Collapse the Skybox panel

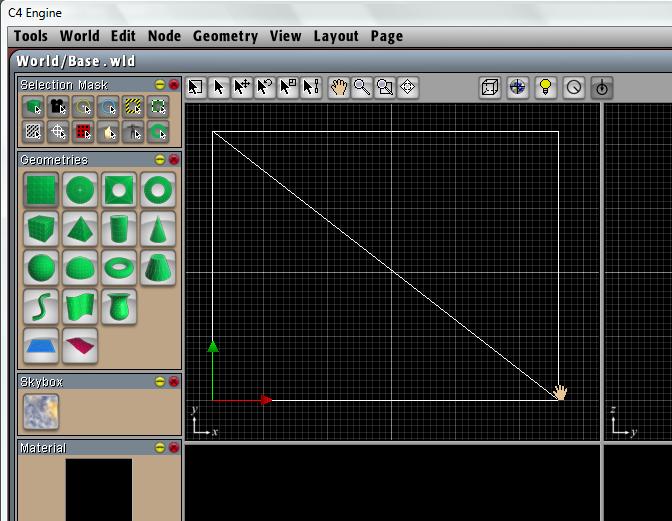click(159, 382)
